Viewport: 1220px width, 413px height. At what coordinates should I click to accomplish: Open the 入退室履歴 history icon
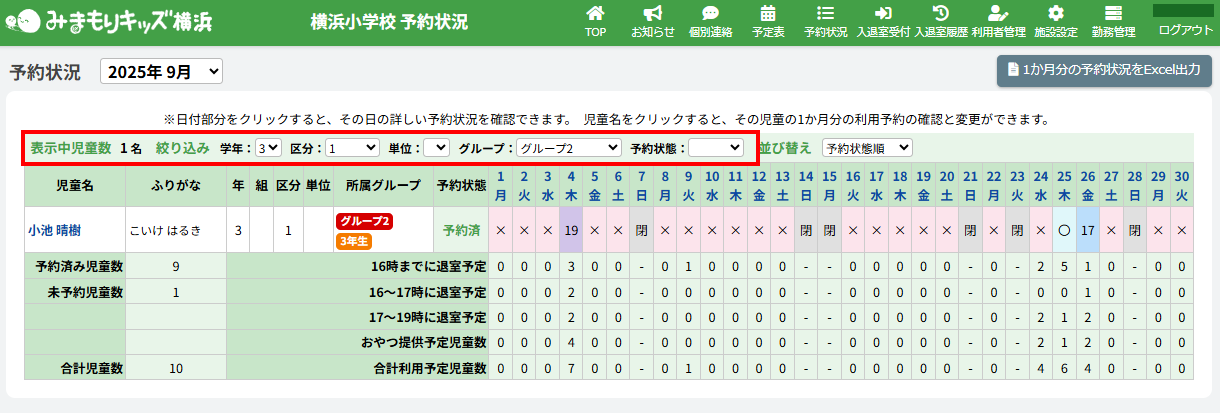tap(940, 14)
